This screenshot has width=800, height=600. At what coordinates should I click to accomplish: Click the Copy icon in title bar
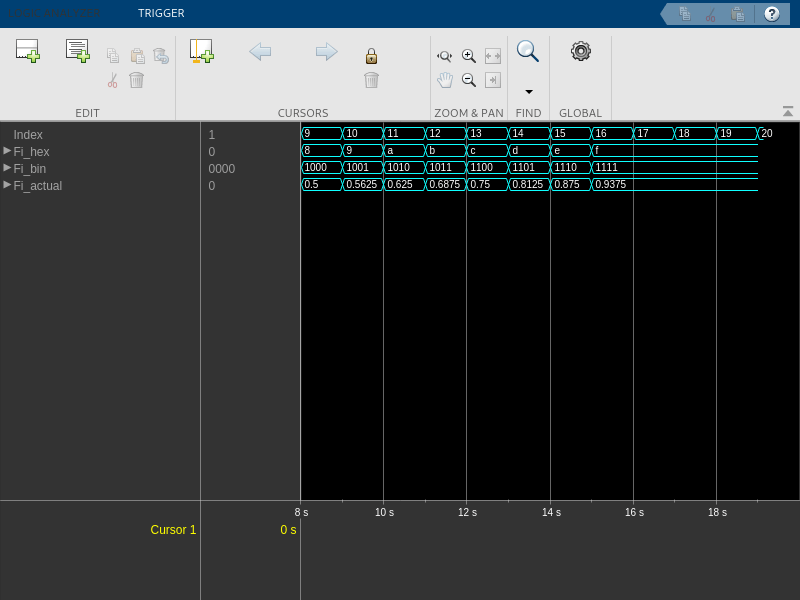click(685, 14)
